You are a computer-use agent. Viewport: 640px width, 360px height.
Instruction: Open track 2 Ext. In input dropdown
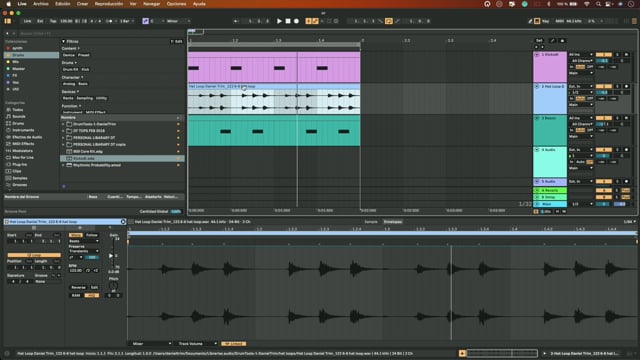(581, 86)
